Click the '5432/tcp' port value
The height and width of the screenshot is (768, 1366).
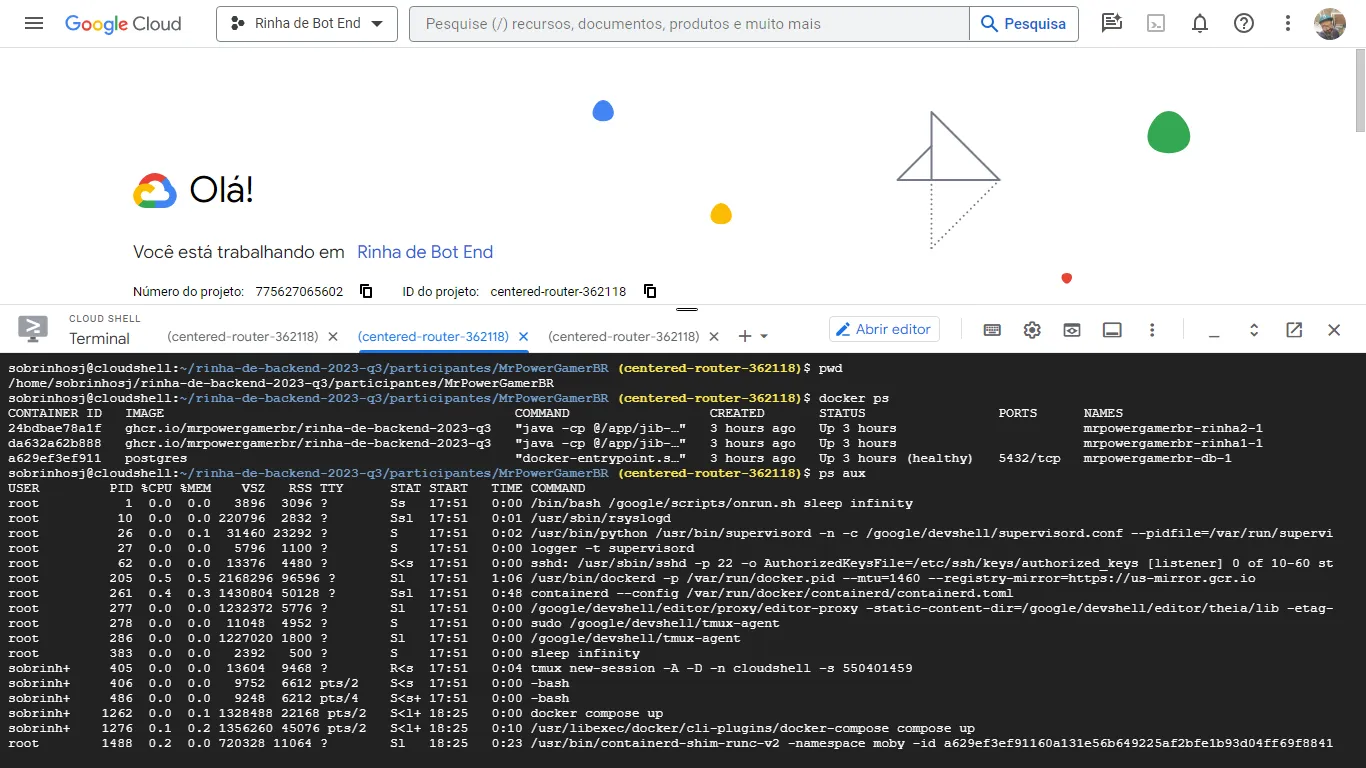1030,458
